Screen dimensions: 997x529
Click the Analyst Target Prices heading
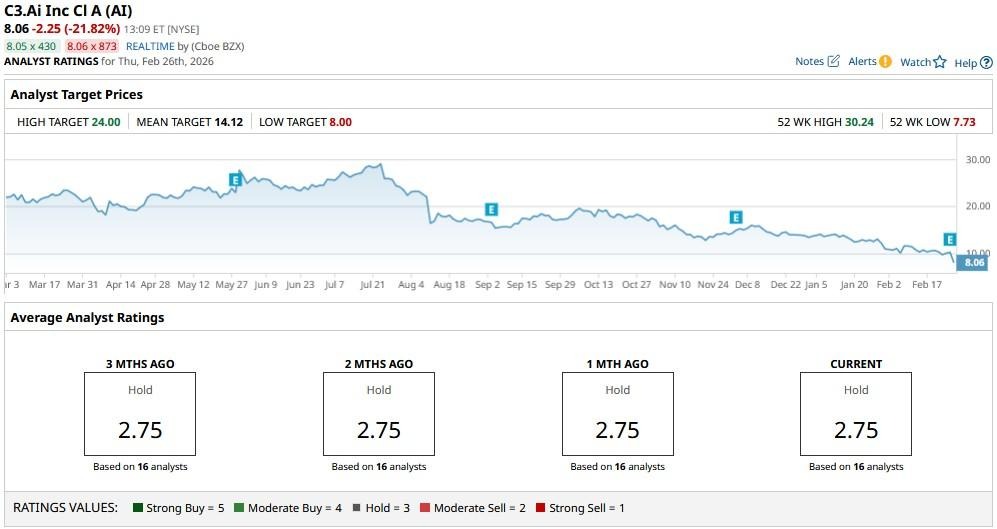77,95
